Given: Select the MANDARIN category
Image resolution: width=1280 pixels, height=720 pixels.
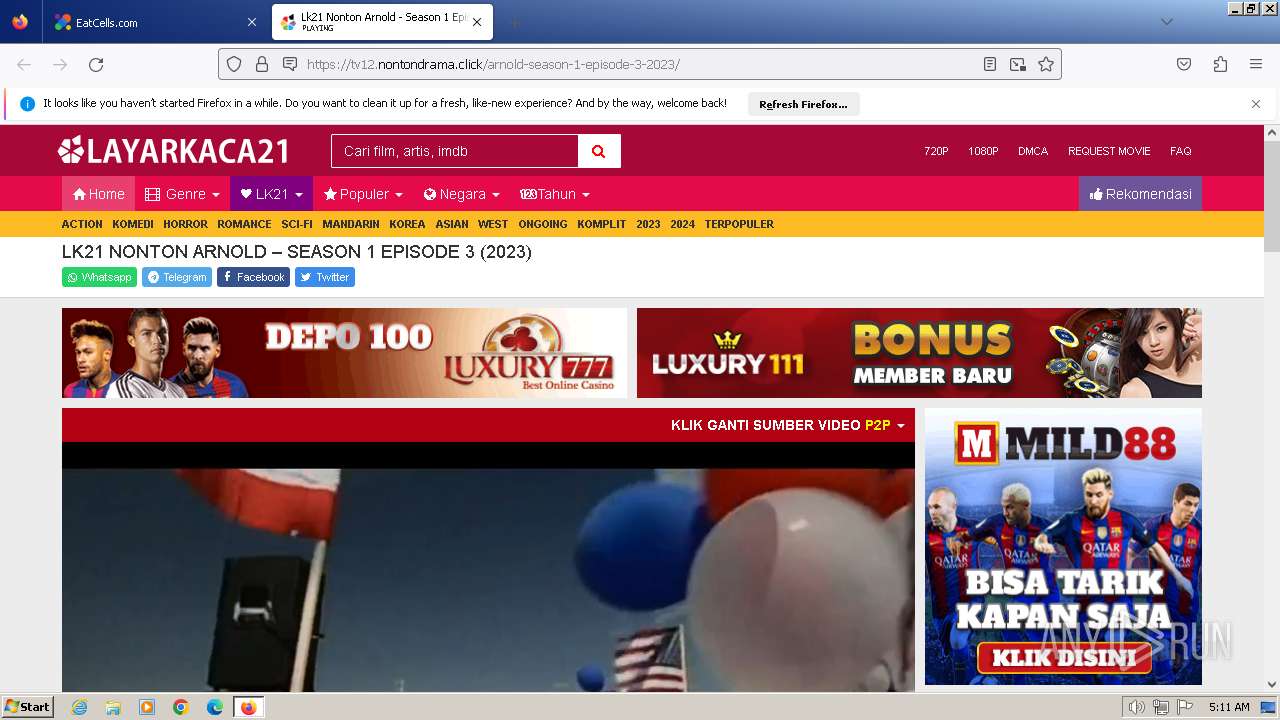Looking at the screenshot, I should coord(351,224).
